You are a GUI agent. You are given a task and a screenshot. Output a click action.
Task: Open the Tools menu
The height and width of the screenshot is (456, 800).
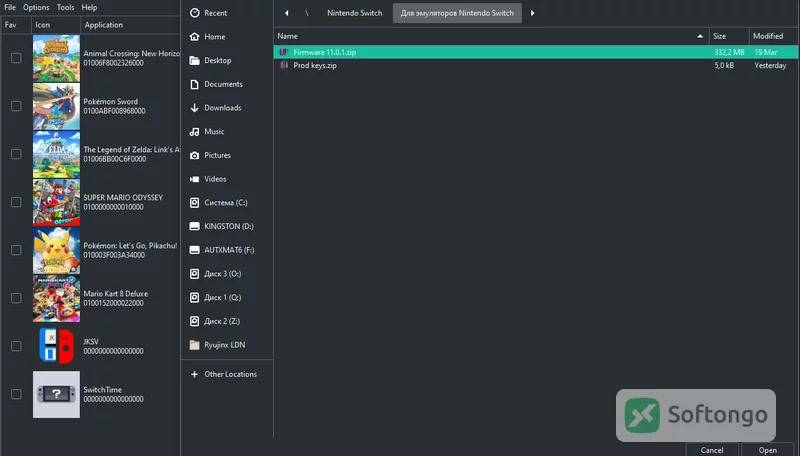(x=65, y=7)
